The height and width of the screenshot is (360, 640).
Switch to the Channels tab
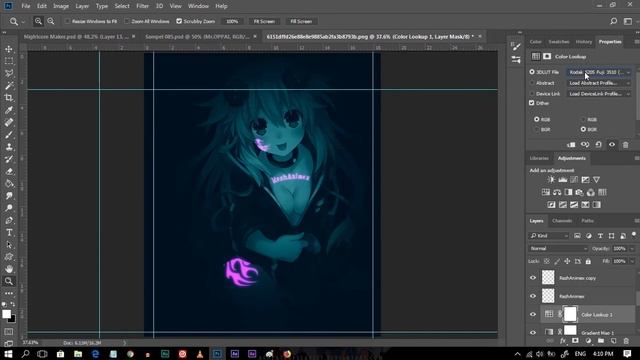point(562,221)
